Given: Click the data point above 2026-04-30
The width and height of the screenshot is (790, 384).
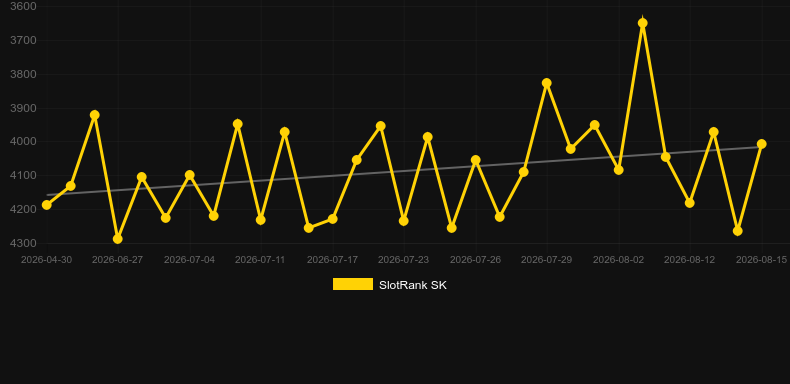Looking at the screenshot, I should tap(47, 205).
